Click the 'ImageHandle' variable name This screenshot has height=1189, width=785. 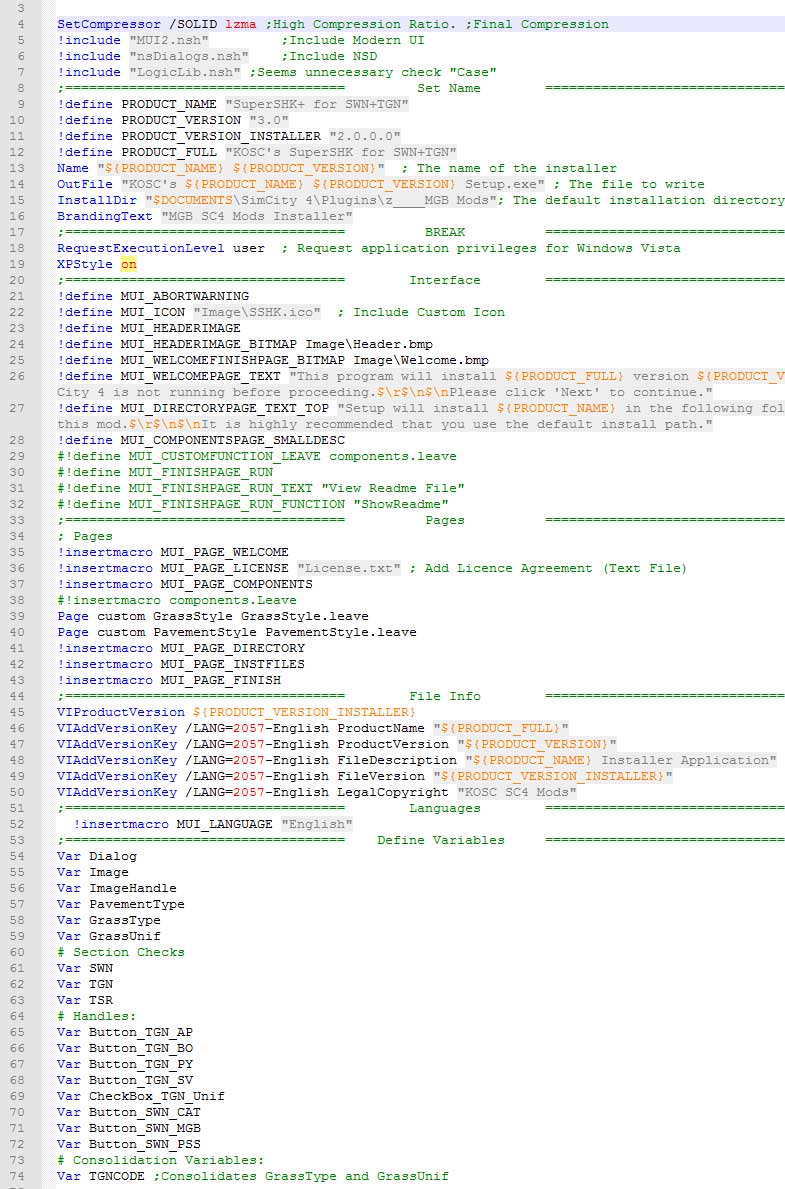[x=133, y=888]
